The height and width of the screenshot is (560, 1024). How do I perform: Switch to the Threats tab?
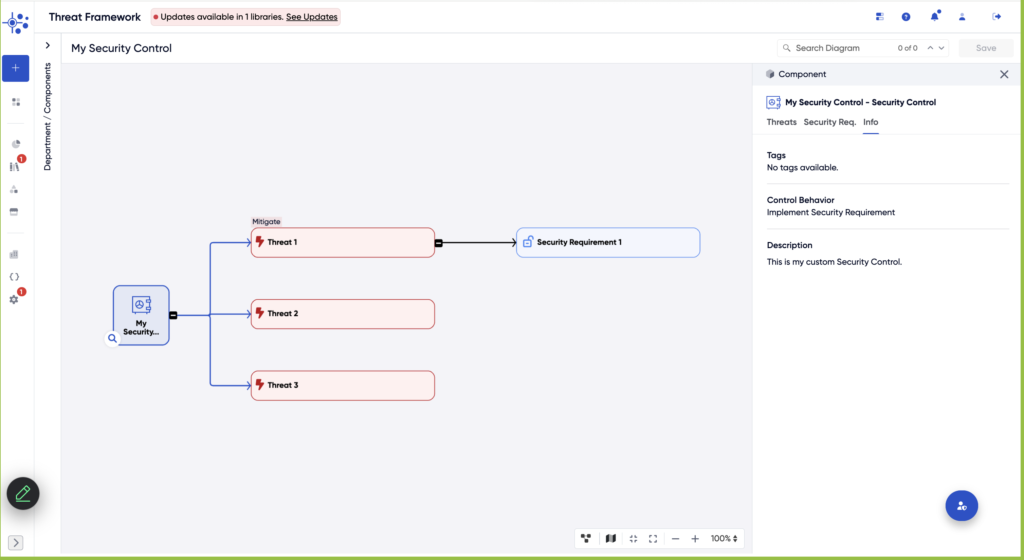(x=781, y=122)
